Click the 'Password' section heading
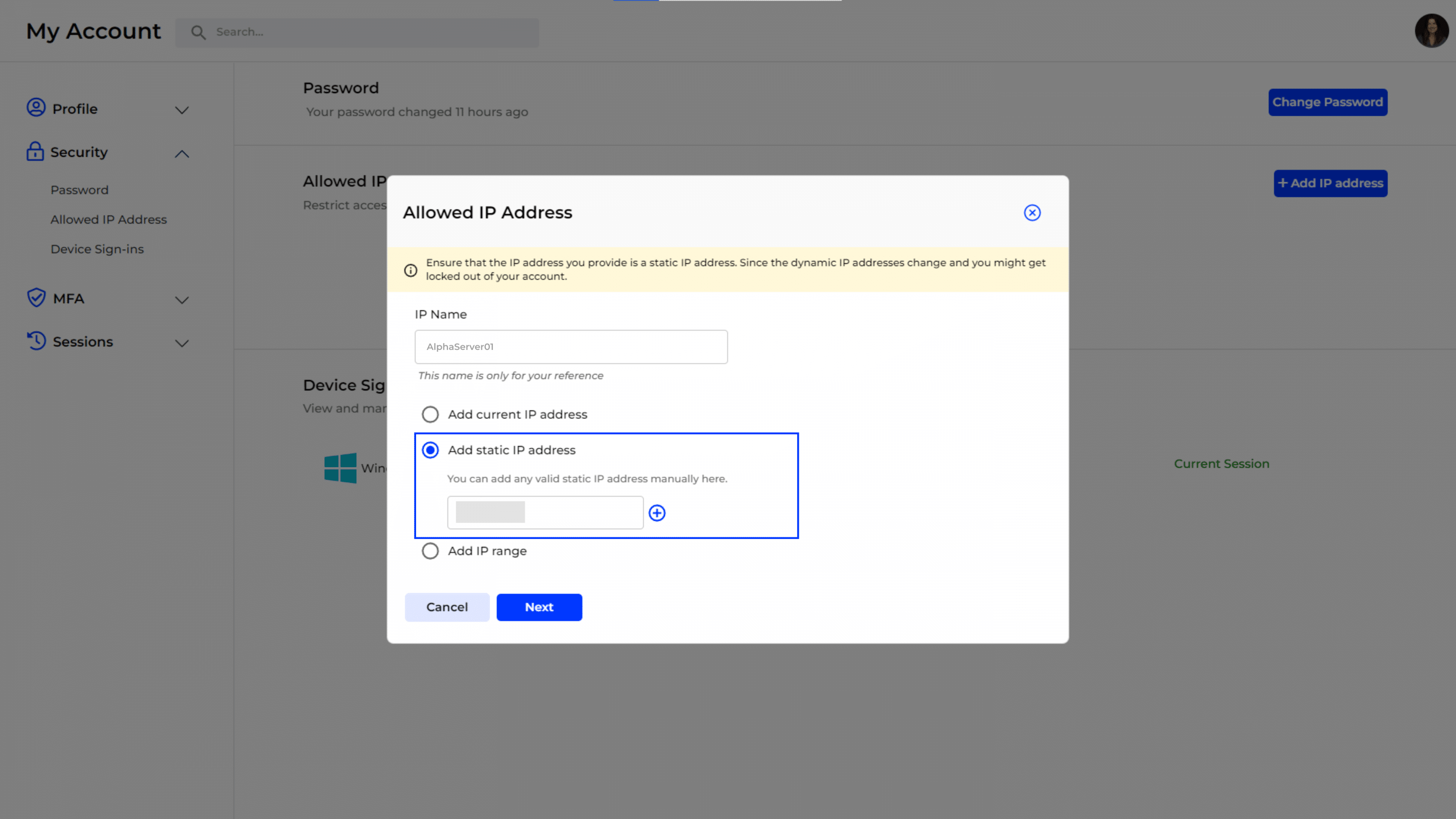This screenshot has height=819, width=1456. pos(341,88)
